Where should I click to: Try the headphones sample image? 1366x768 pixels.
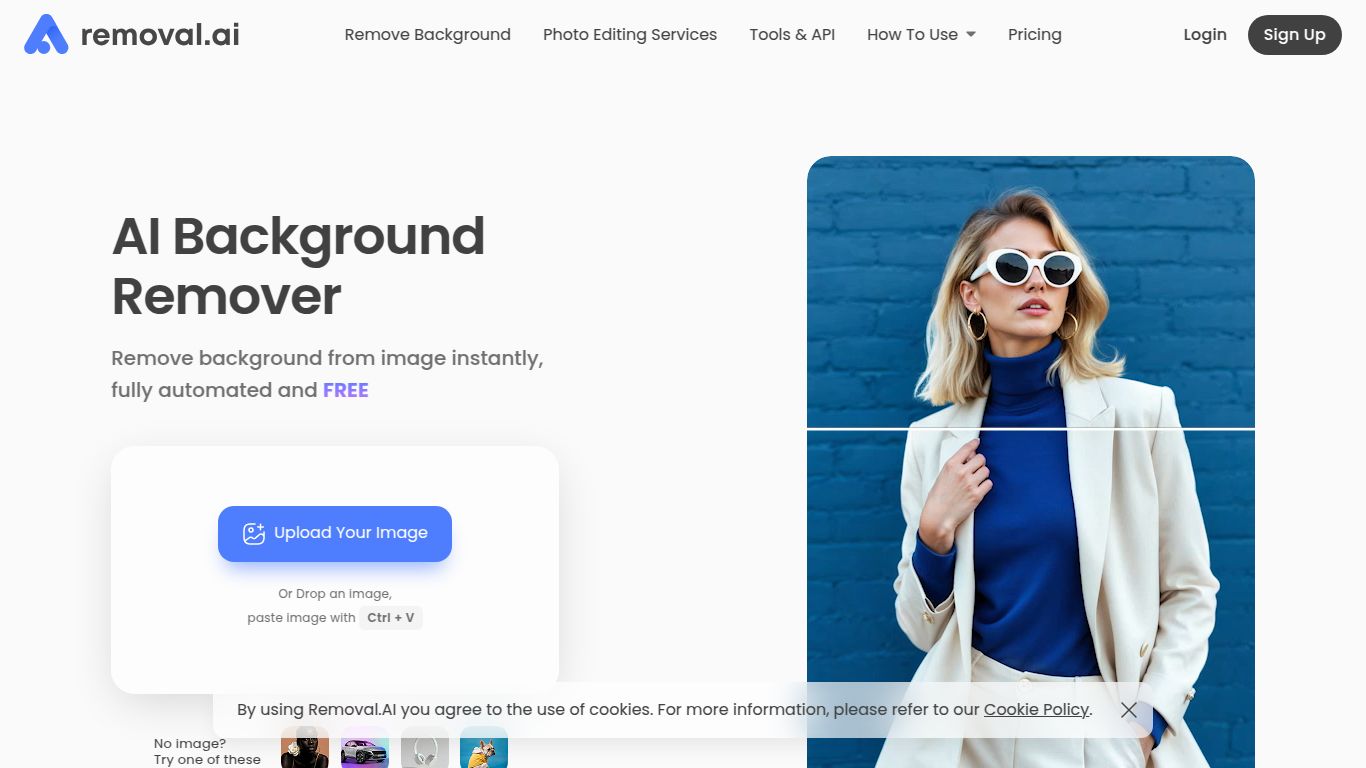pyautogui.click(x=424, y=750)
